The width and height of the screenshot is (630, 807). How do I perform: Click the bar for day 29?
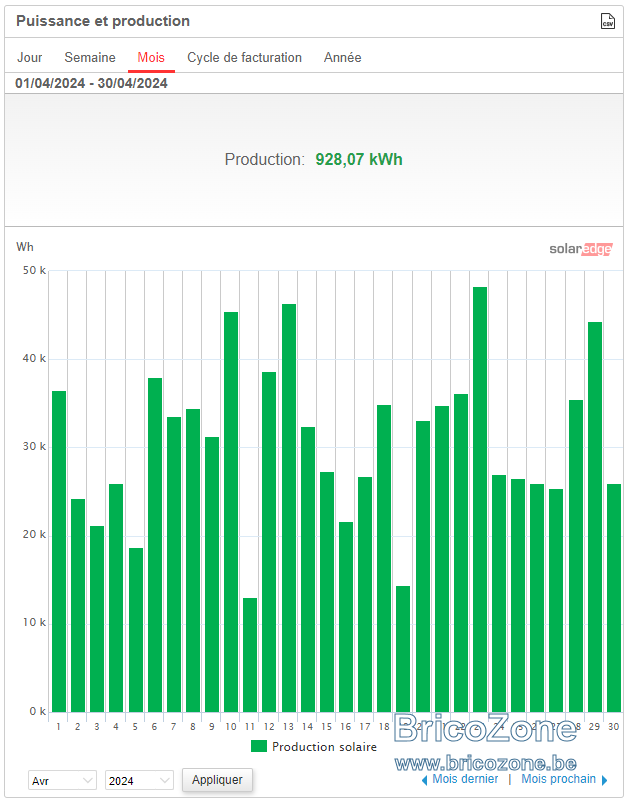pos(594,517)
